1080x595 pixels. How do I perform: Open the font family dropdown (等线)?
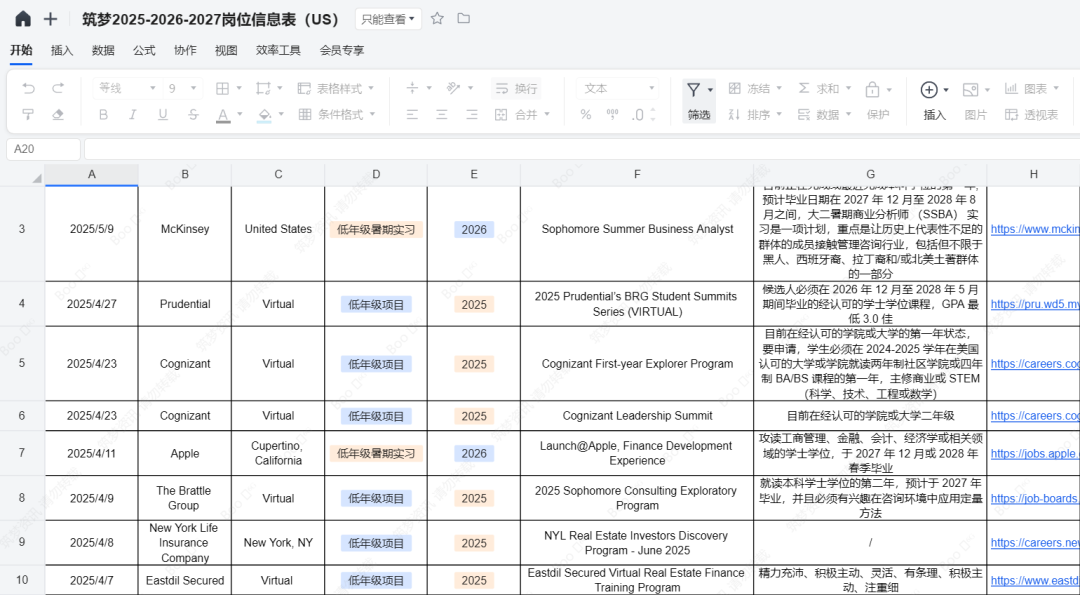[x=127, y=88]
